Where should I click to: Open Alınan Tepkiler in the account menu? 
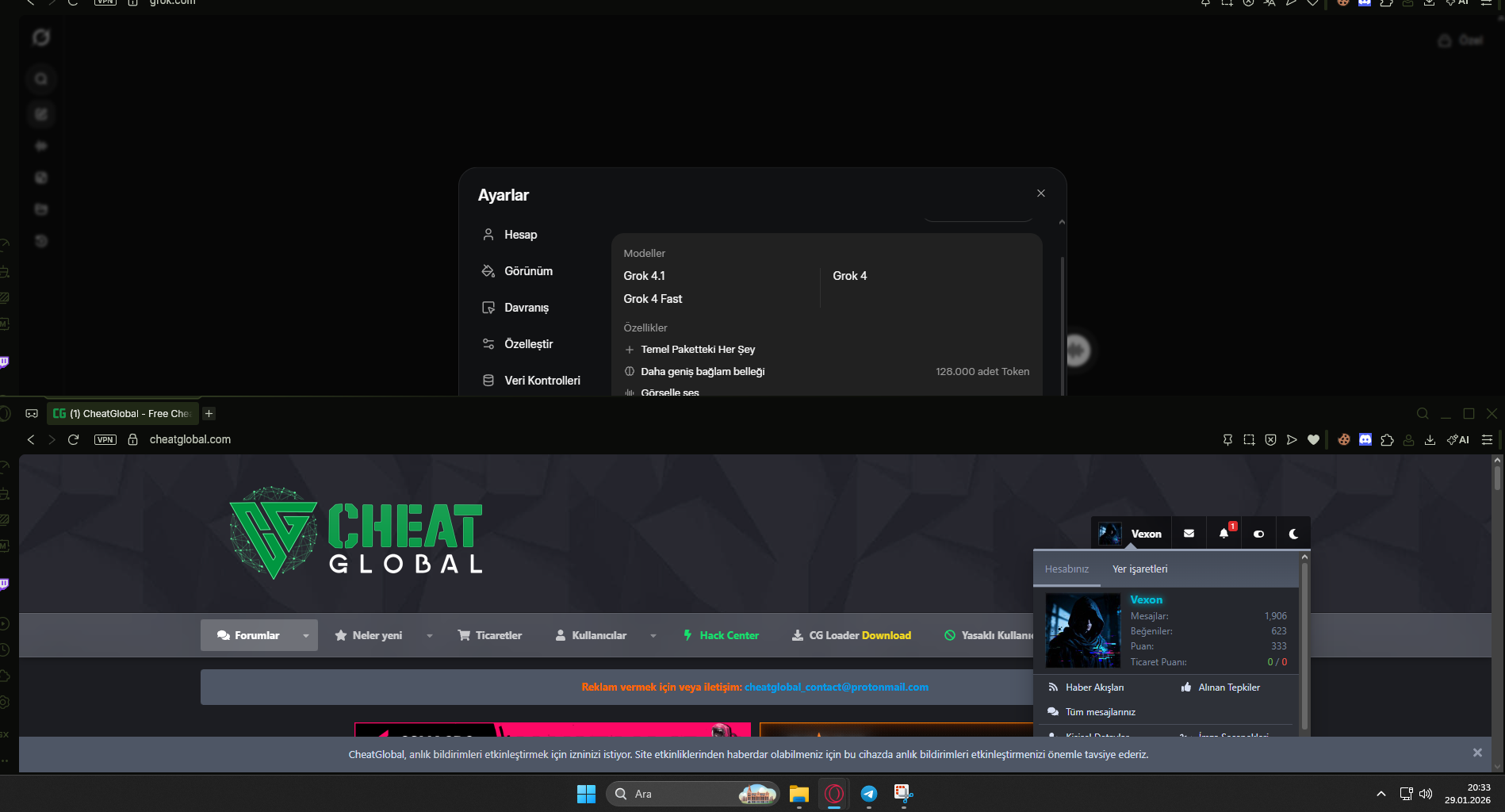[1220, 688]
